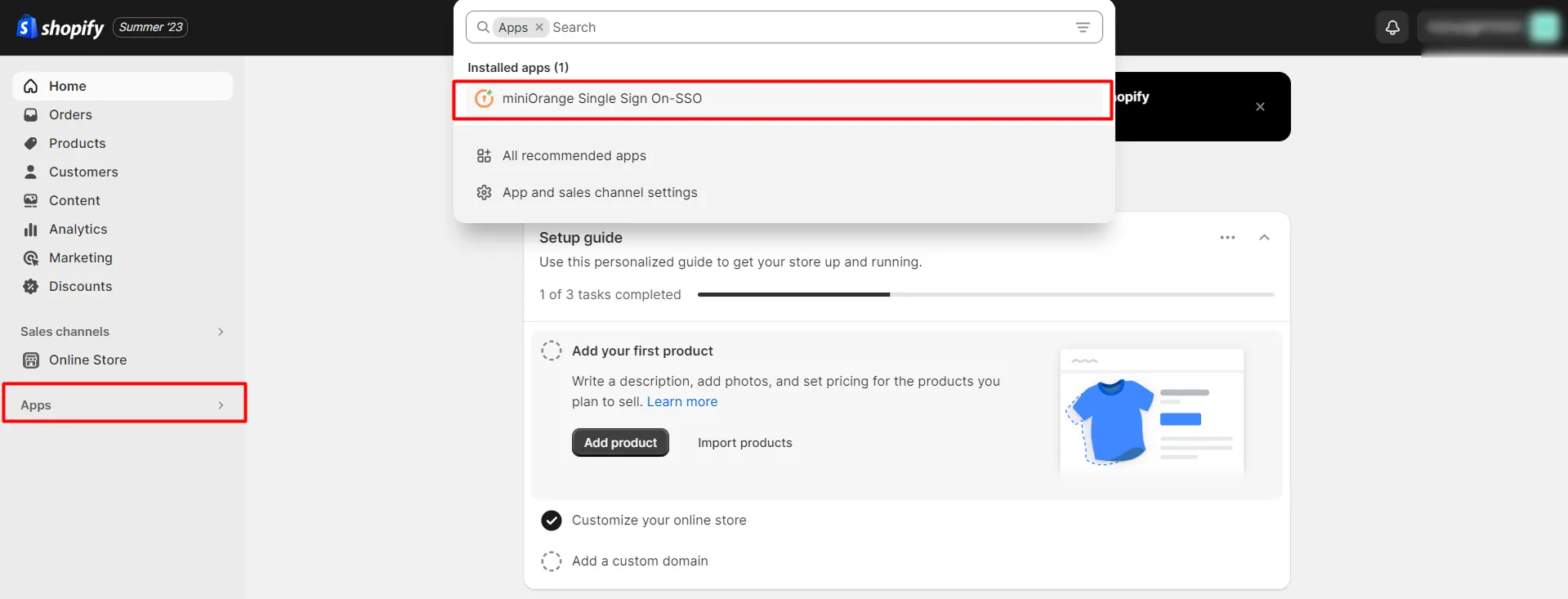The image size is (1568, 599).
Task: Click the Add product button
Action: (620, 442)
